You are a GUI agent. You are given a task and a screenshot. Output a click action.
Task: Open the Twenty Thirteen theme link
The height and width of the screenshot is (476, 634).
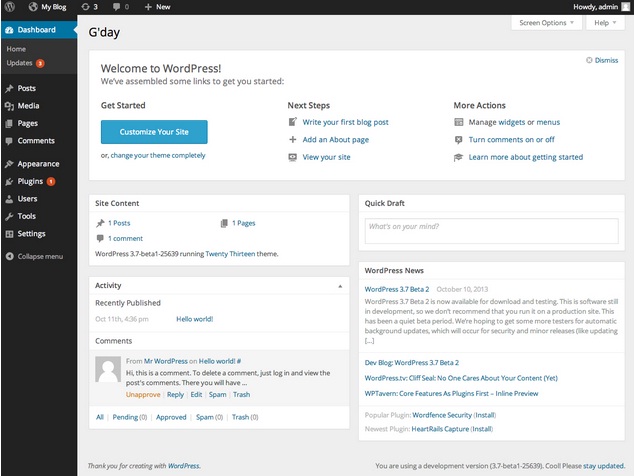click(x=230, y=254)
